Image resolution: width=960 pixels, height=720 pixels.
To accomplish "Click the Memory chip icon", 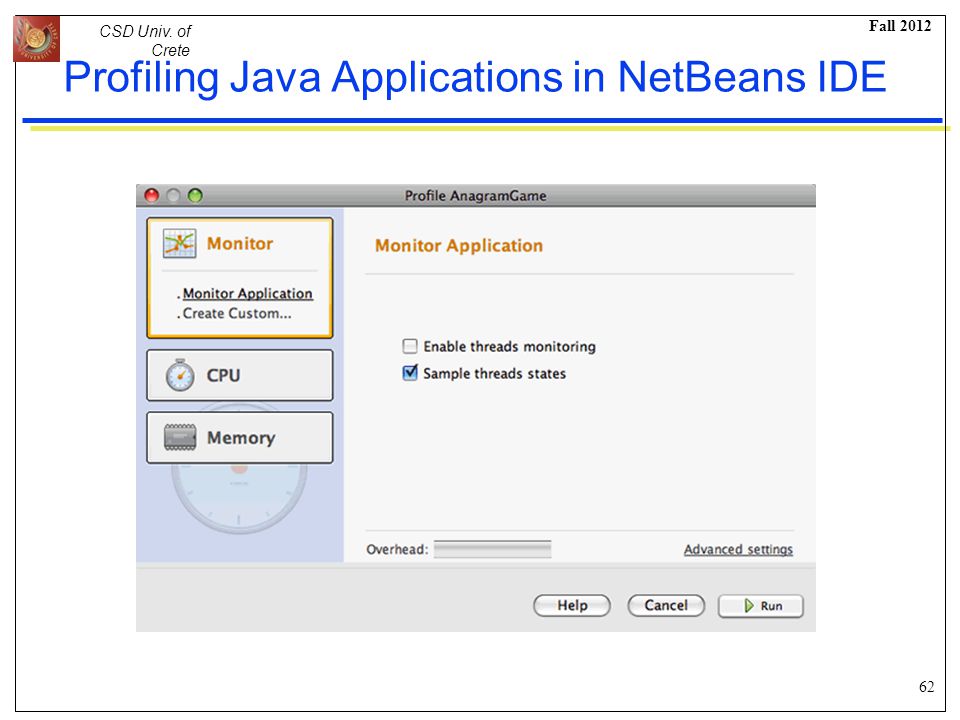I will tap(180, 437).
